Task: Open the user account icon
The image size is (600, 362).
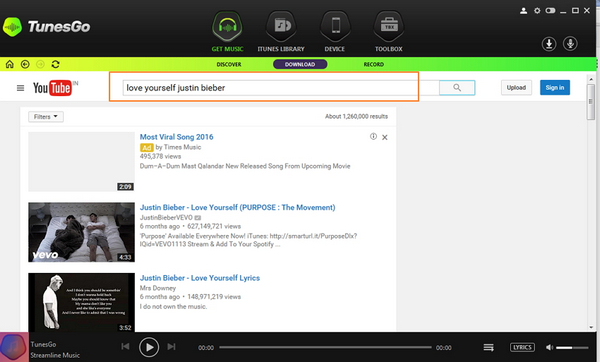Action: click(523, 11)
